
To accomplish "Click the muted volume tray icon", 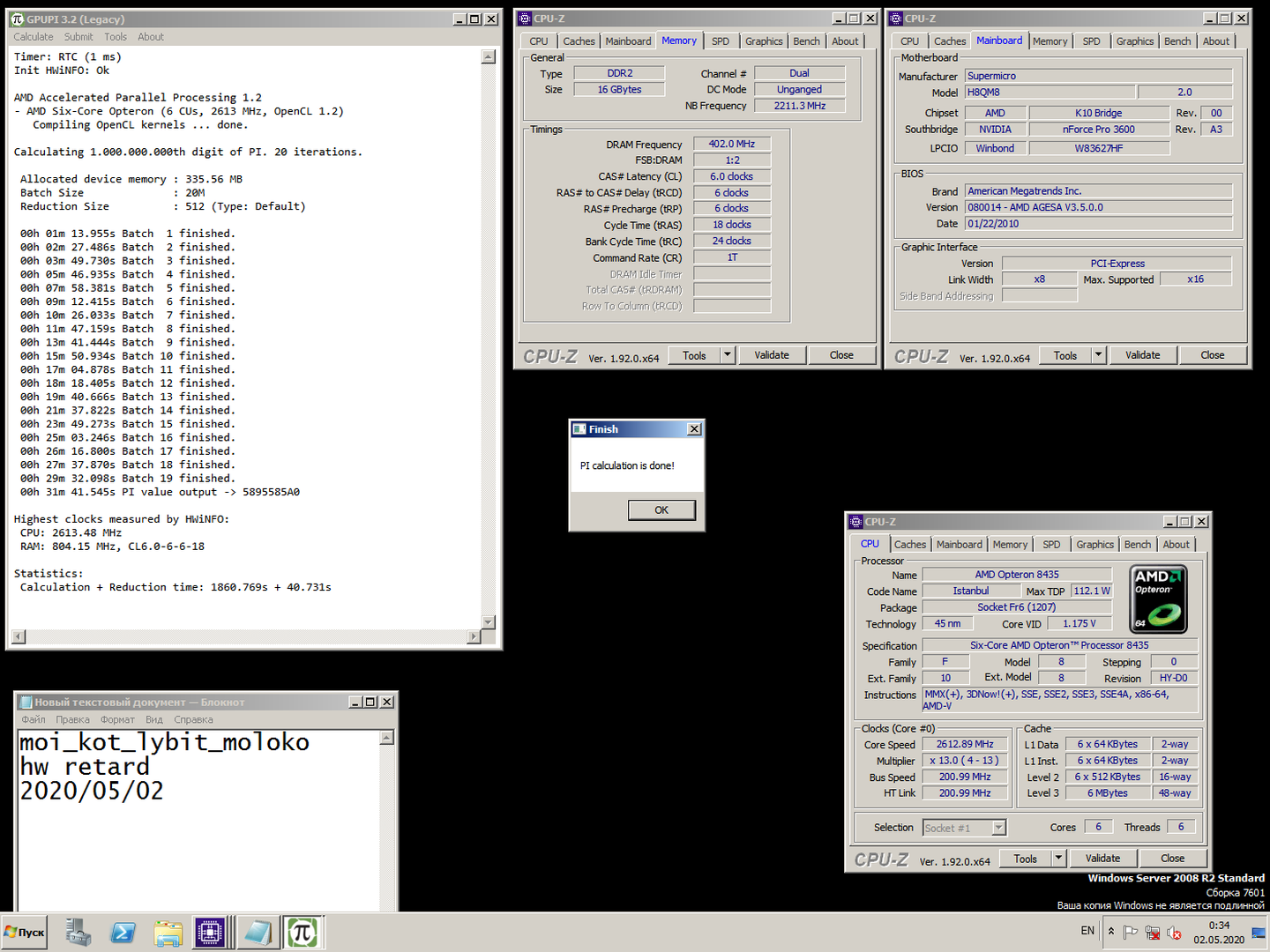I will [x=1174, y=932].
